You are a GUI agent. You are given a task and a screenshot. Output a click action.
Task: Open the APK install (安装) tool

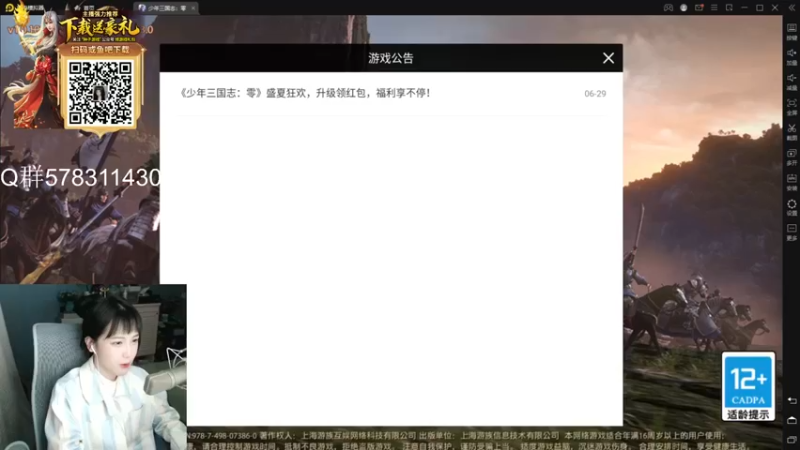click(x=791, y=182)
